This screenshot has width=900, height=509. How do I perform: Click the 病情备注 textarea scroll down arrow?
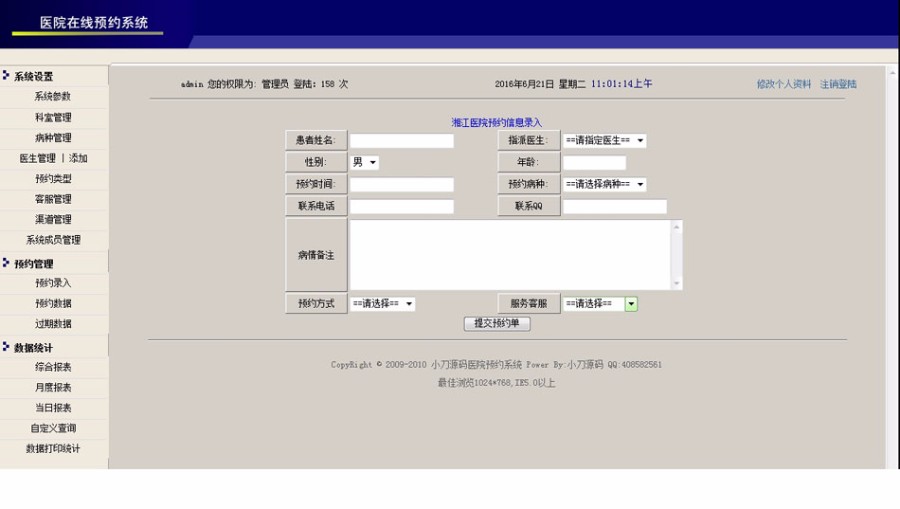click(676, 283)
